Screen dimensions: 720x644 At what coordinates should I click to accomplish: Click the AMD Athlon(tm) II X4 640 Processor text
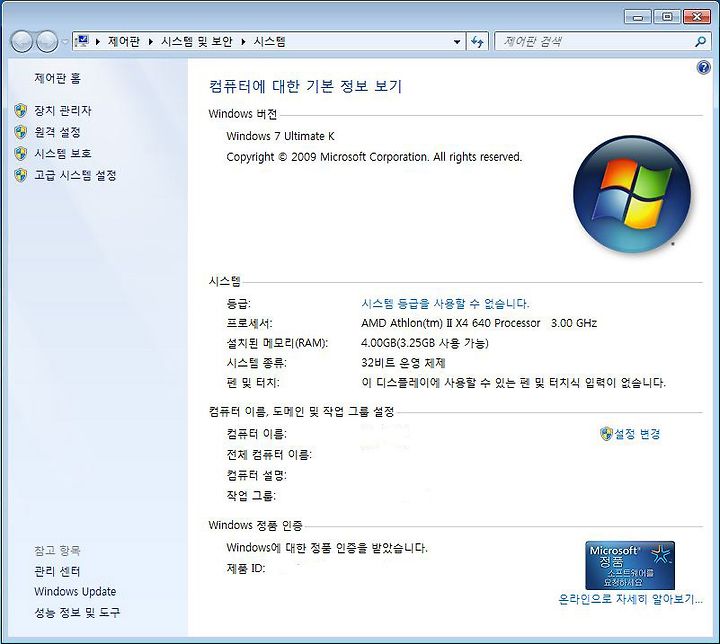[450, 323]
